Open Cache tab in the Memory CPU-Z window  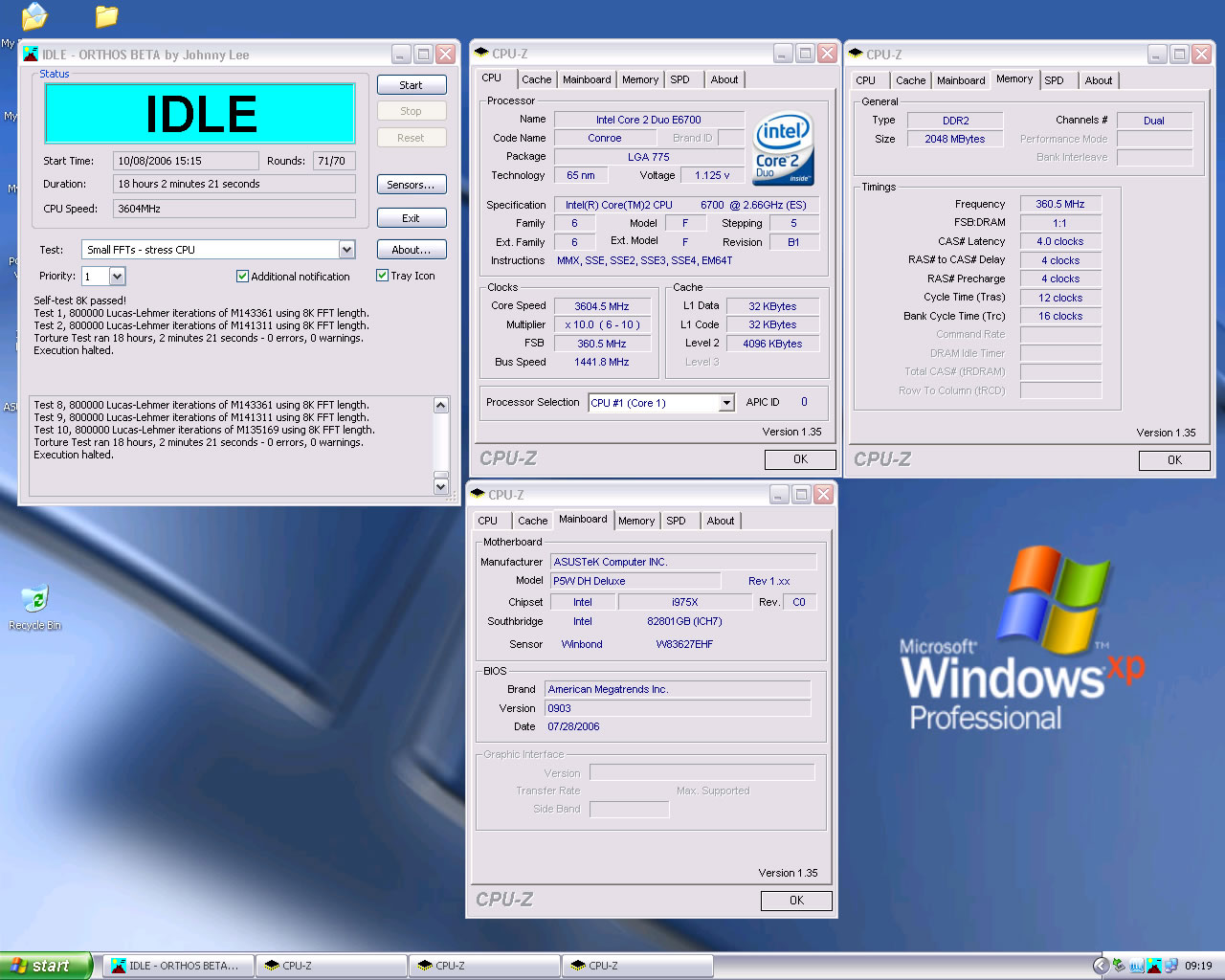(x=910, y=80)
